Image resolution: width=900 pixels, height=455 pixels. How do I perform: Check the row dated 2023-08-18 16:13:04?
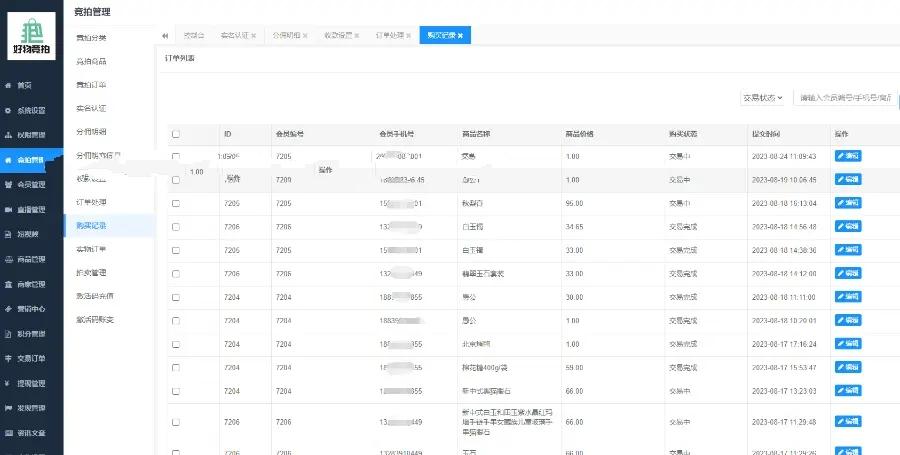pos(176,203)
